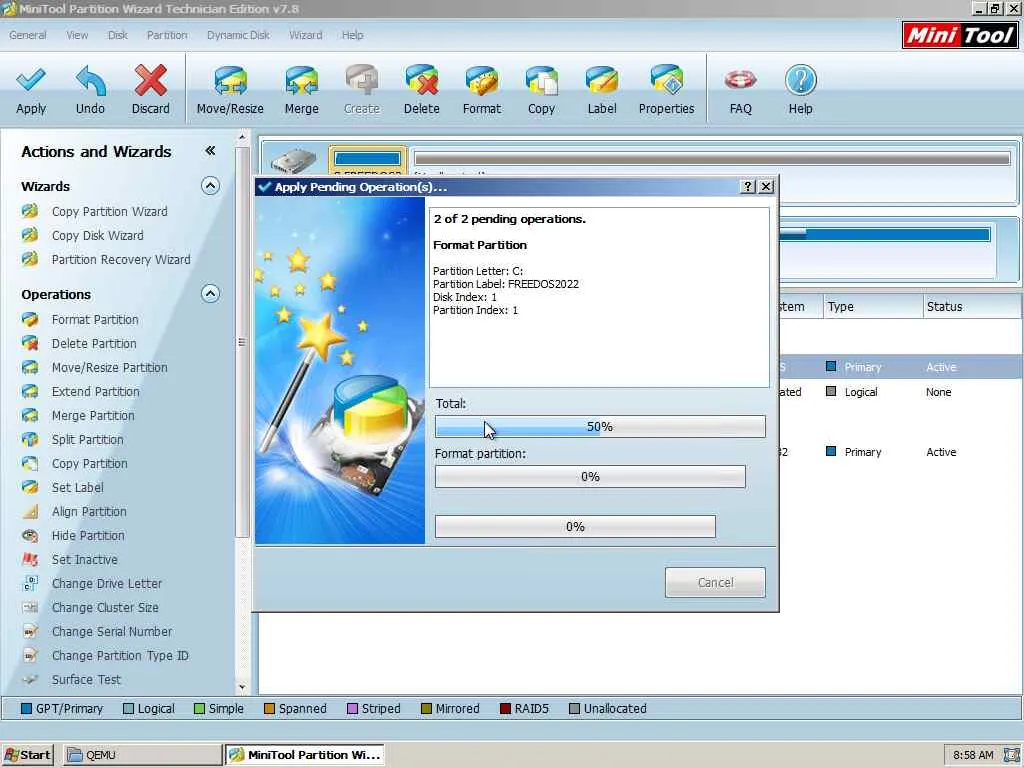Switch to QEMU taskbar window

pos(142,755)
